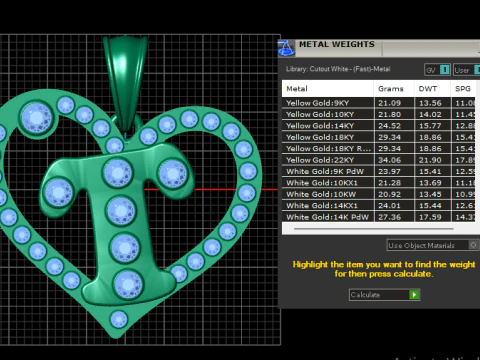Select the Yellow Gold:10KY row
Viewport: 480px width, 360px height.
[379, 114]
